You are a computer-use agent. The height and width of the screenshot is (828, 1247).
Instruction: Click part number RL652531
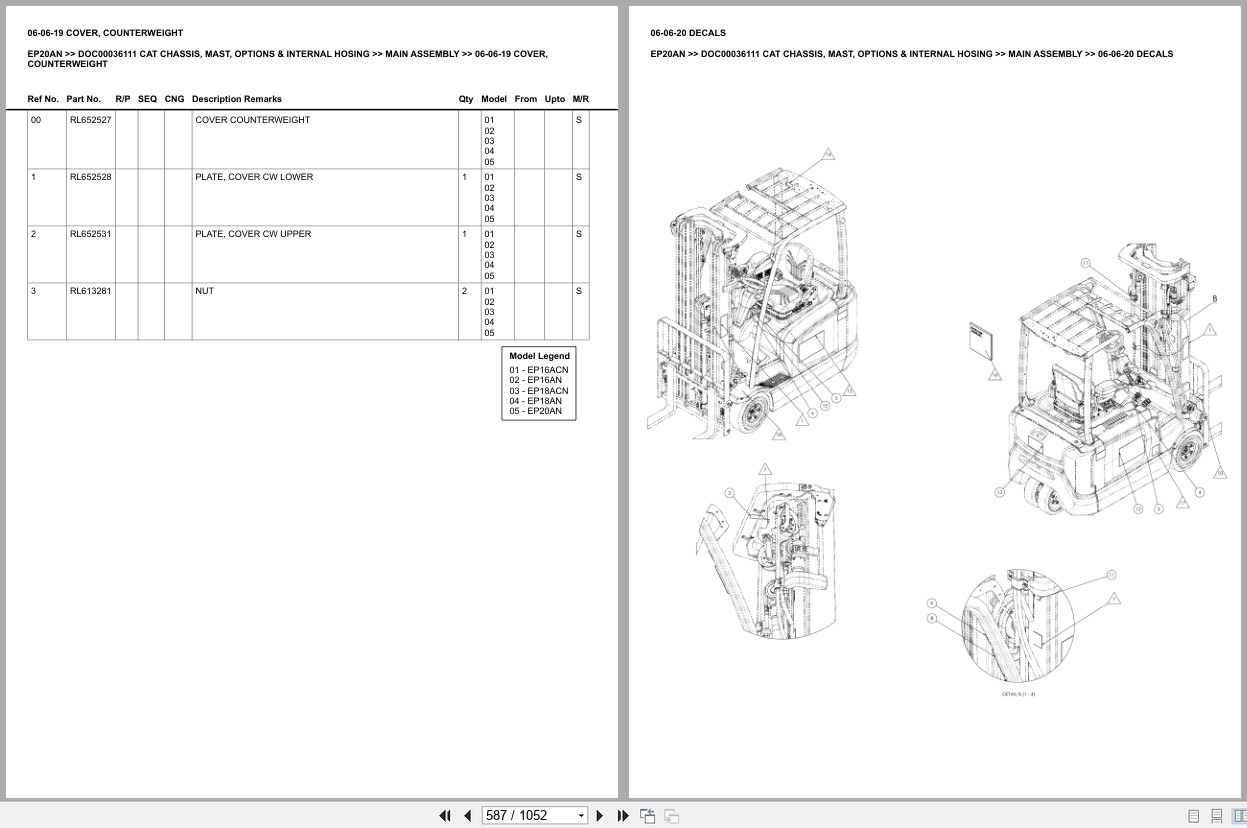coord(90,234)
